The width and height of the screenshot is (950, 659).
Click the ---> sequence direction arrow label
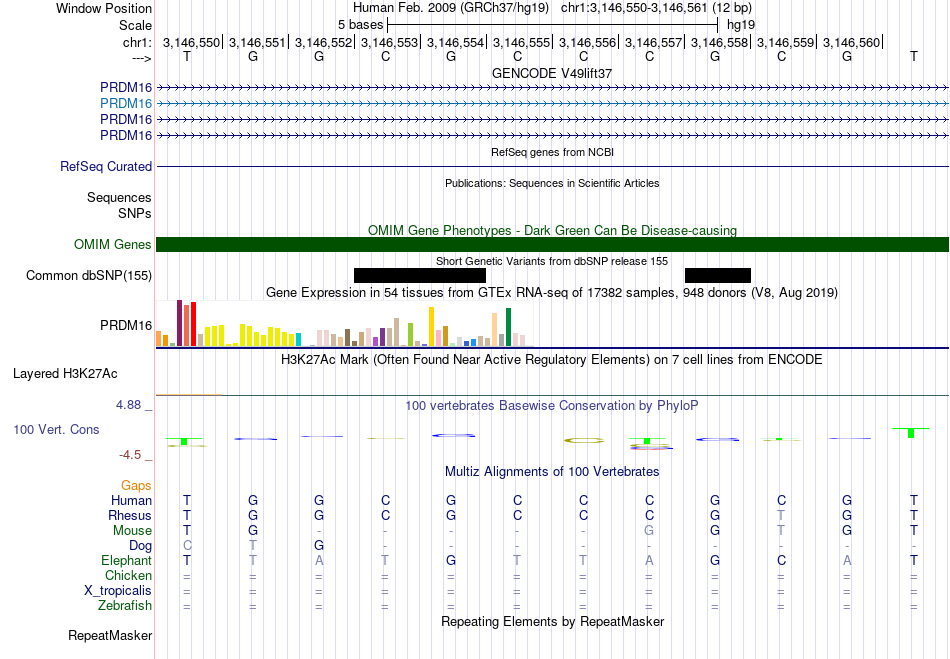142,58
